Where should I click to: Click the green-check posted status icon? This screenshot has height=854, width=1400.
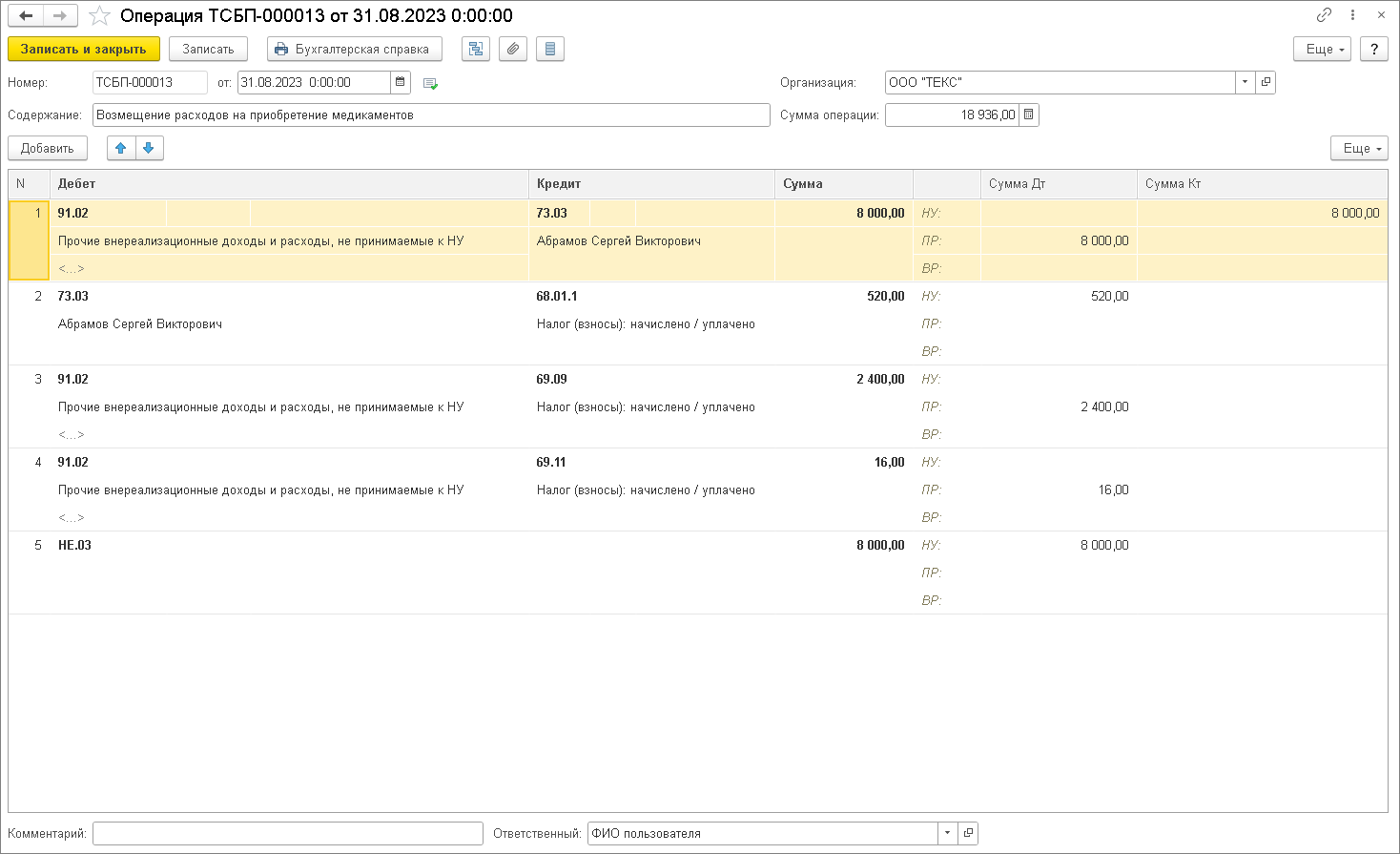[430, 83]
